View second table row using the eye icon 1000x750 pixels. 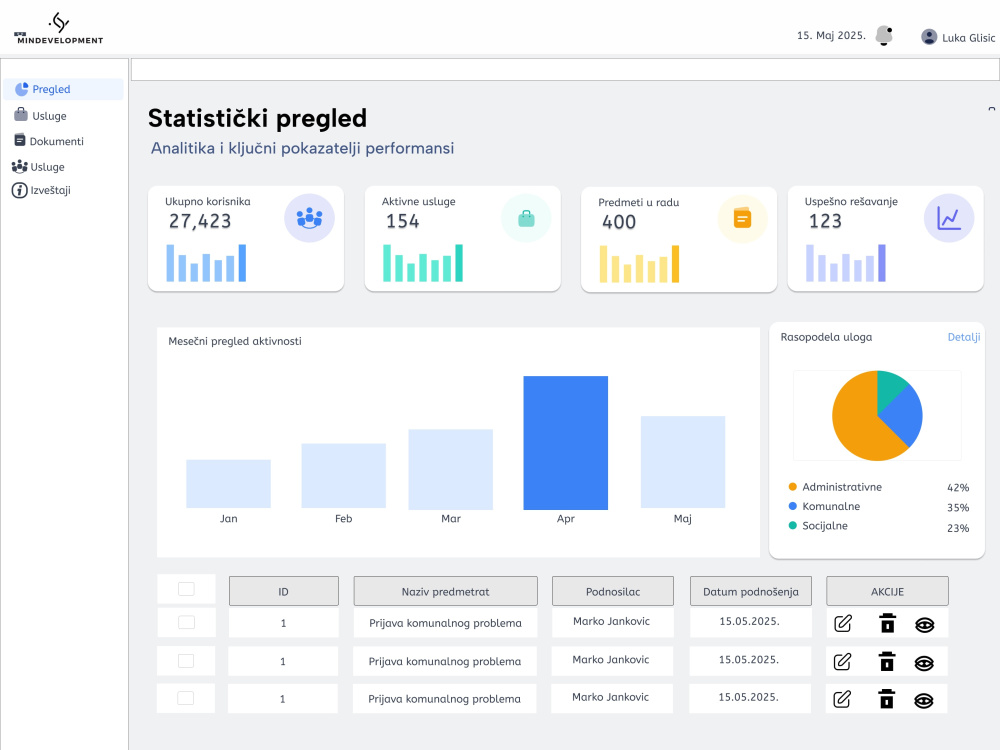(x=924, y=663)
